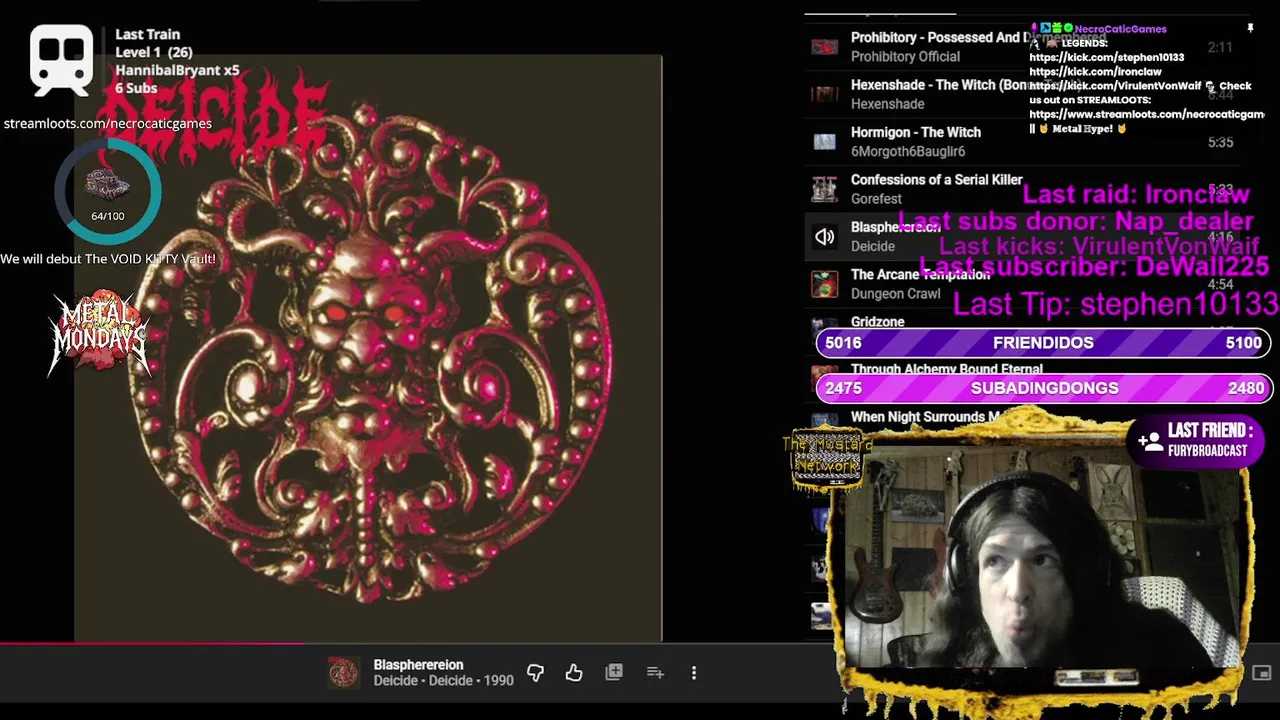Click Hormigon track thumbnail in queue
Screen dimensions: 1280x720
[x=824, y=142]
